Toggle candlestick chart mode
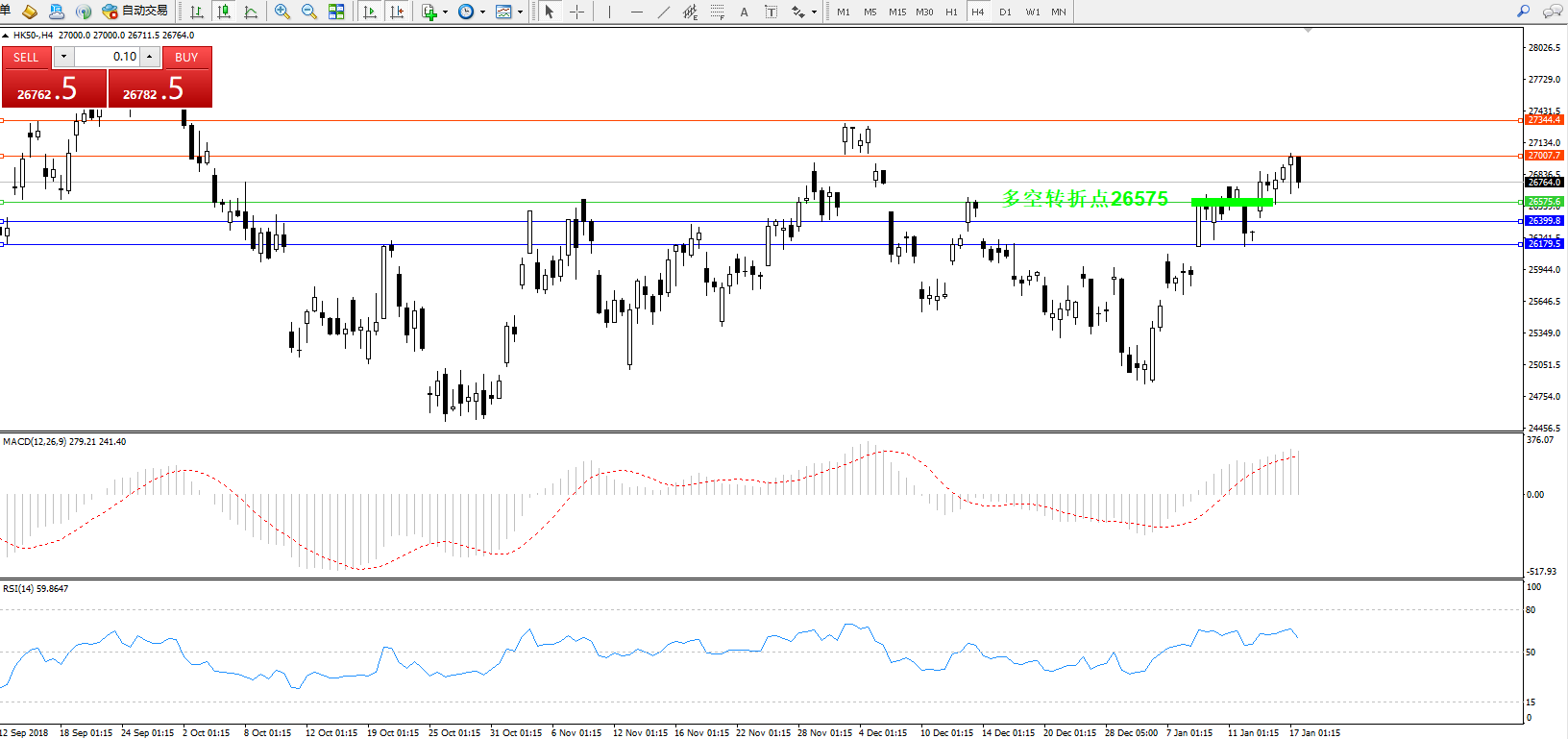The image size is (1568, 739). 224,12
